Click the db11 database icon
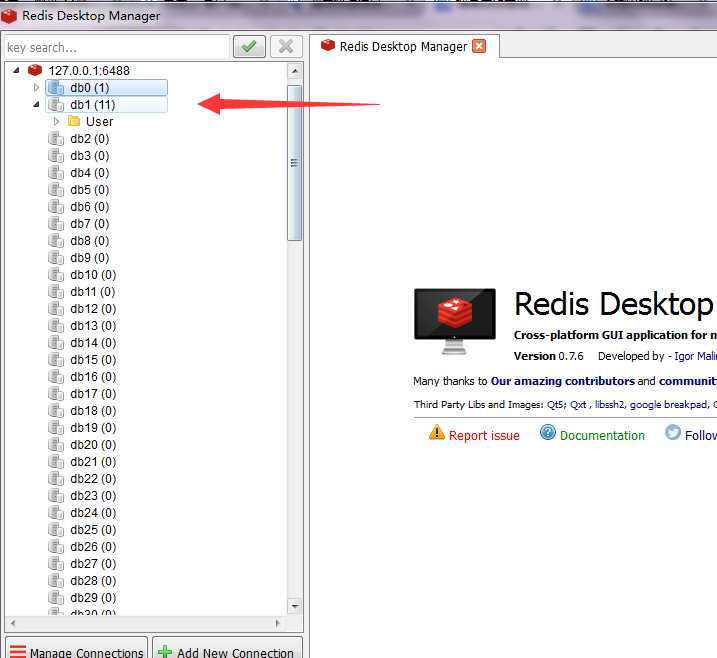The image size is (717, 658). pyautogui.click(x=56, y=291)
